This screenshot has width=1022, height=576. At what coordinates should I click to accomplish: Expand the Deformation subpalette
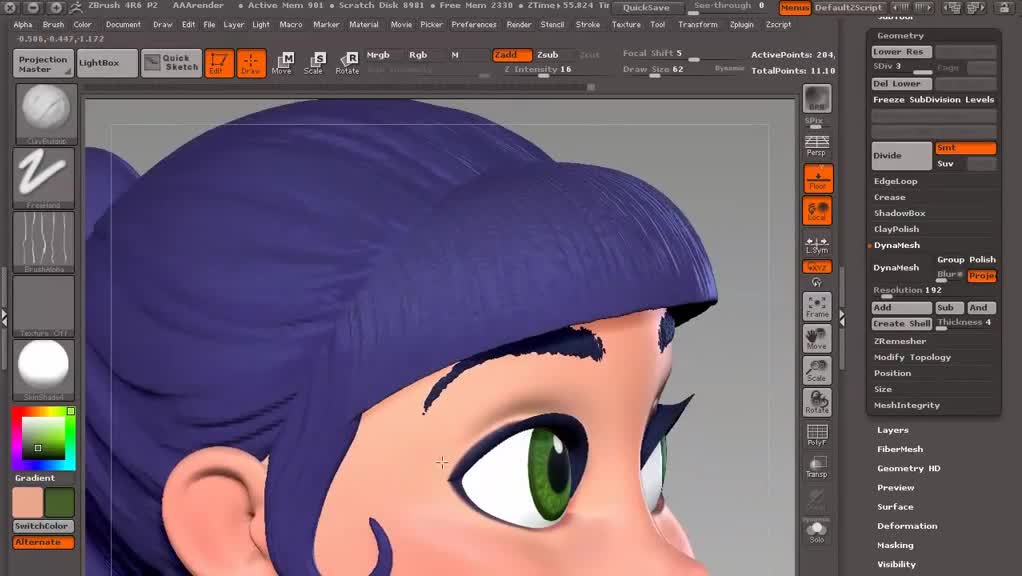click(x=907, y=526)
